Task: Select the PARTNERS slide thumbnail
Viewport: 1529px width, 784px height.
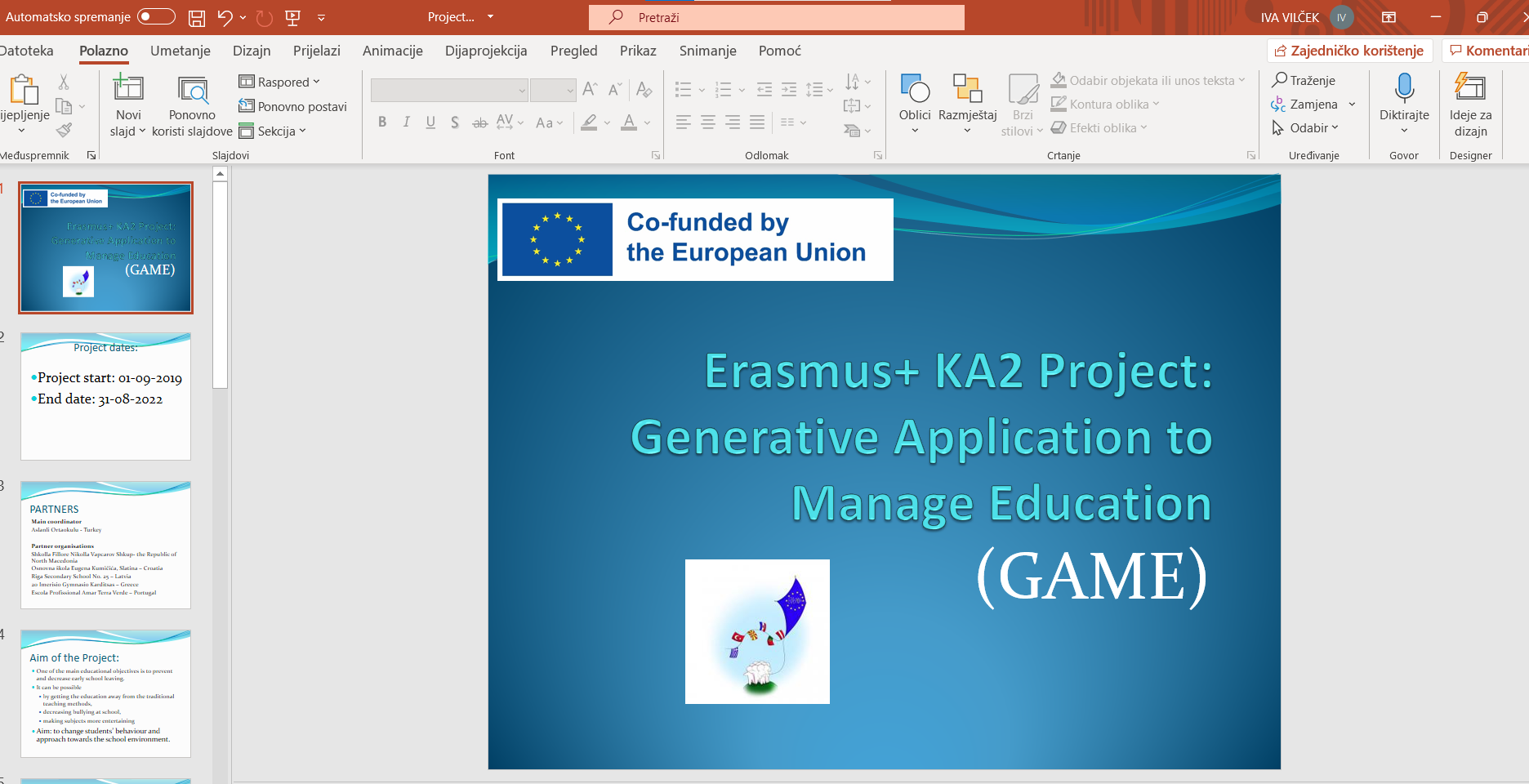Action: (106, 545)
